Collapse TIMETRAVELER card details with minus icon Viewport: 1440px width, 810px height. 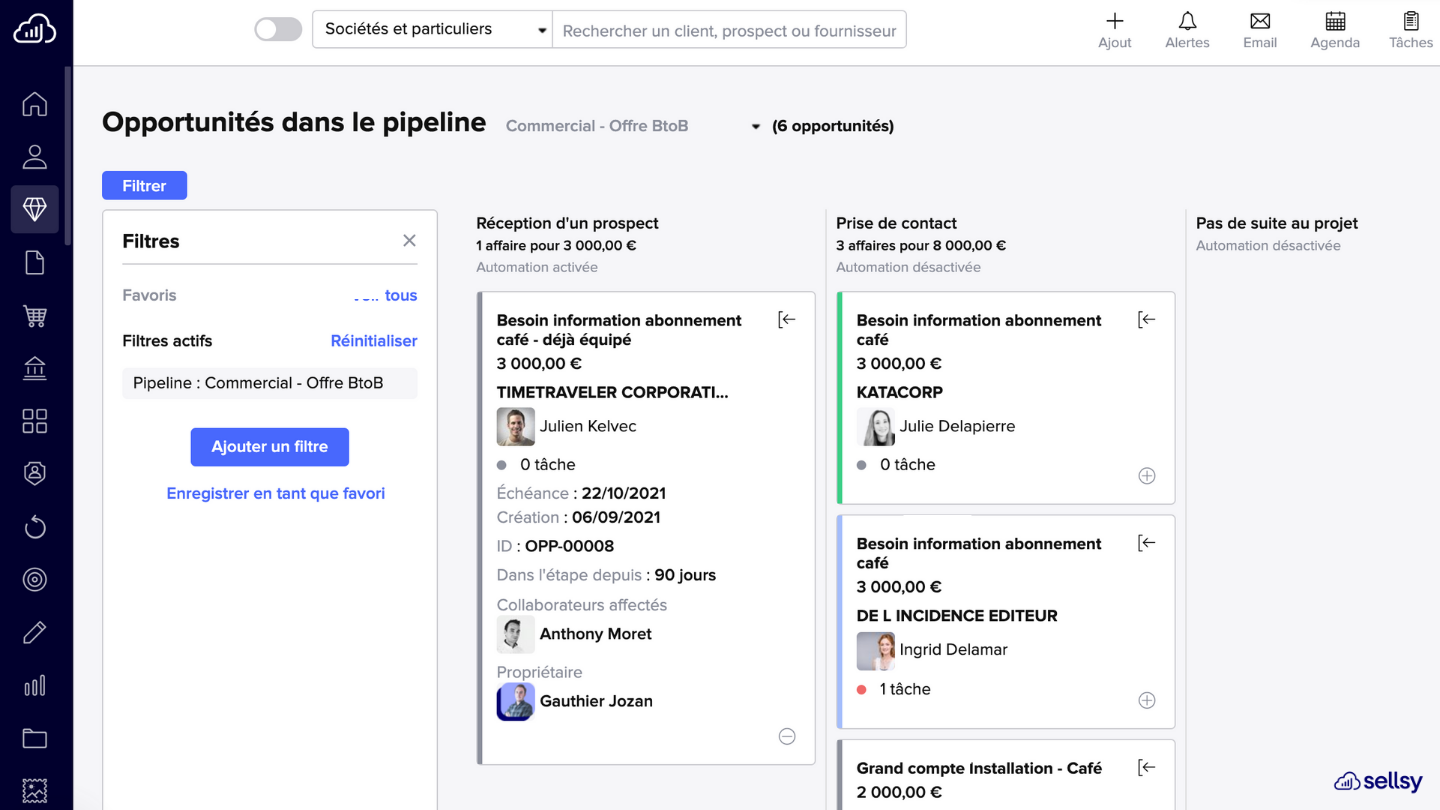click(787, 737)
